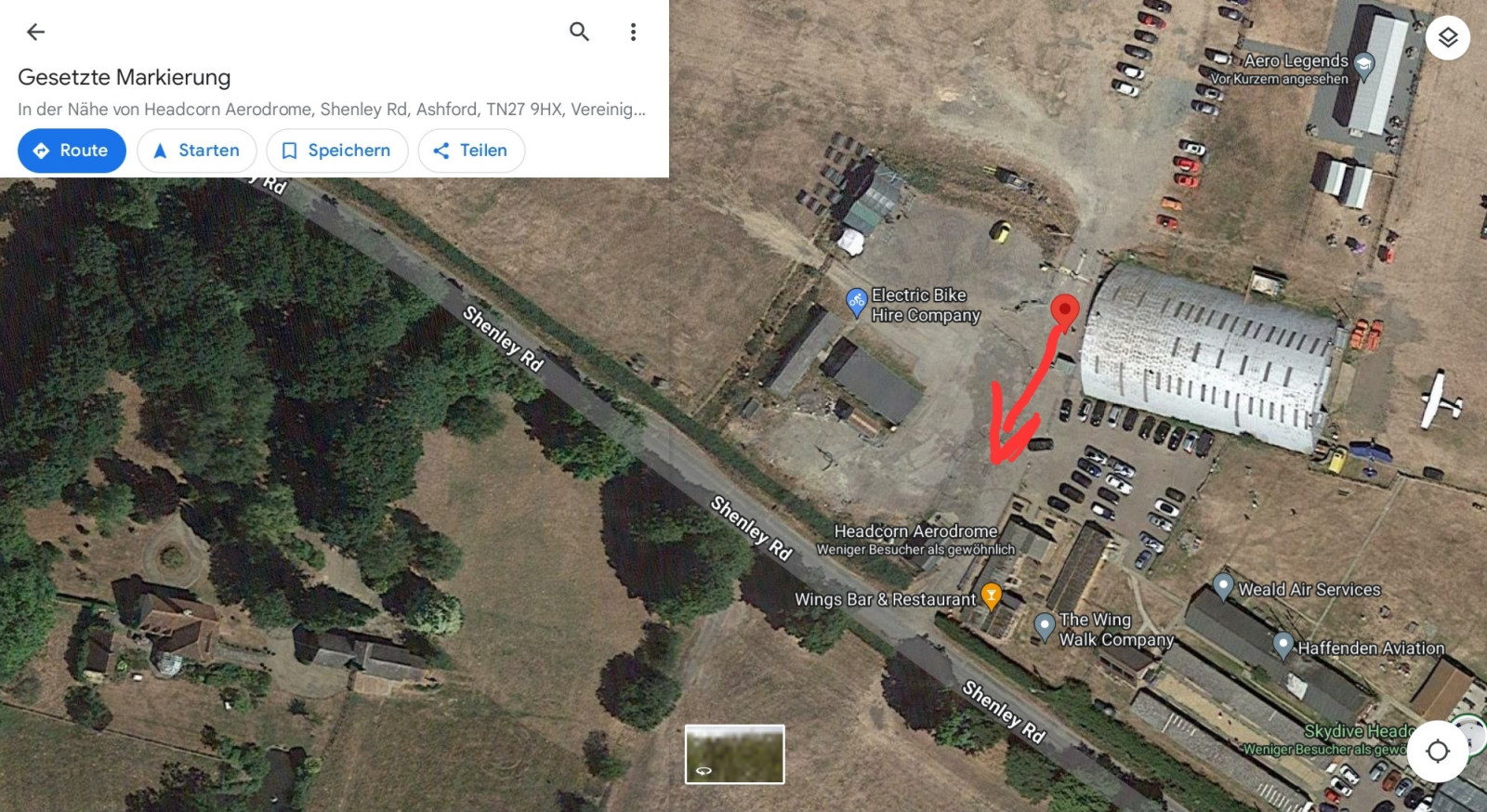Open the Street View thumbnail preview

click(735, 754)
